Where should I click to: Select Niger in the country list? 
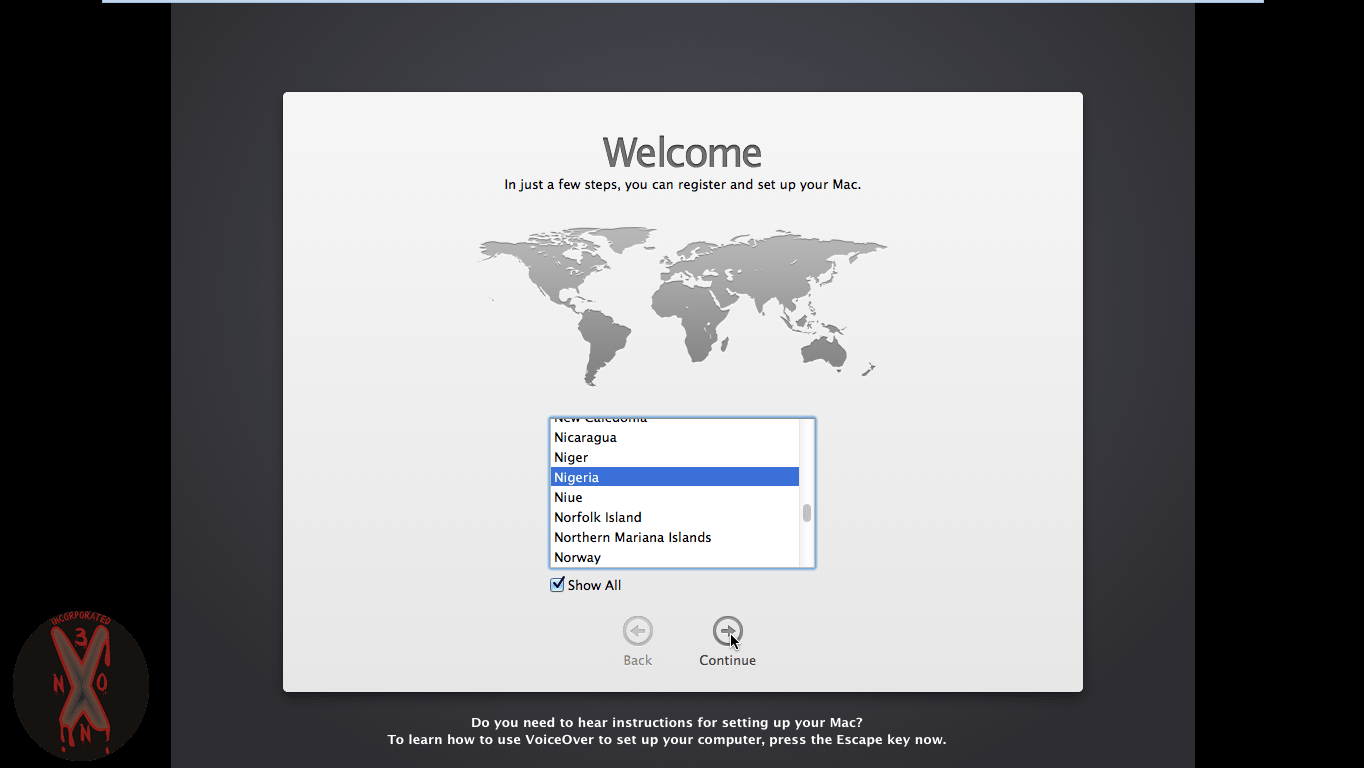click(x=675, y=457)
